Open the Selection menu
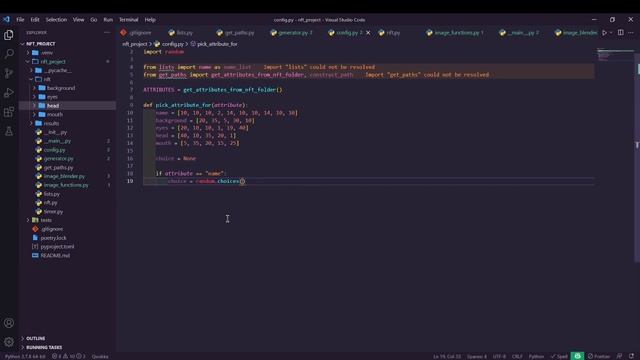 click(56, 20)
